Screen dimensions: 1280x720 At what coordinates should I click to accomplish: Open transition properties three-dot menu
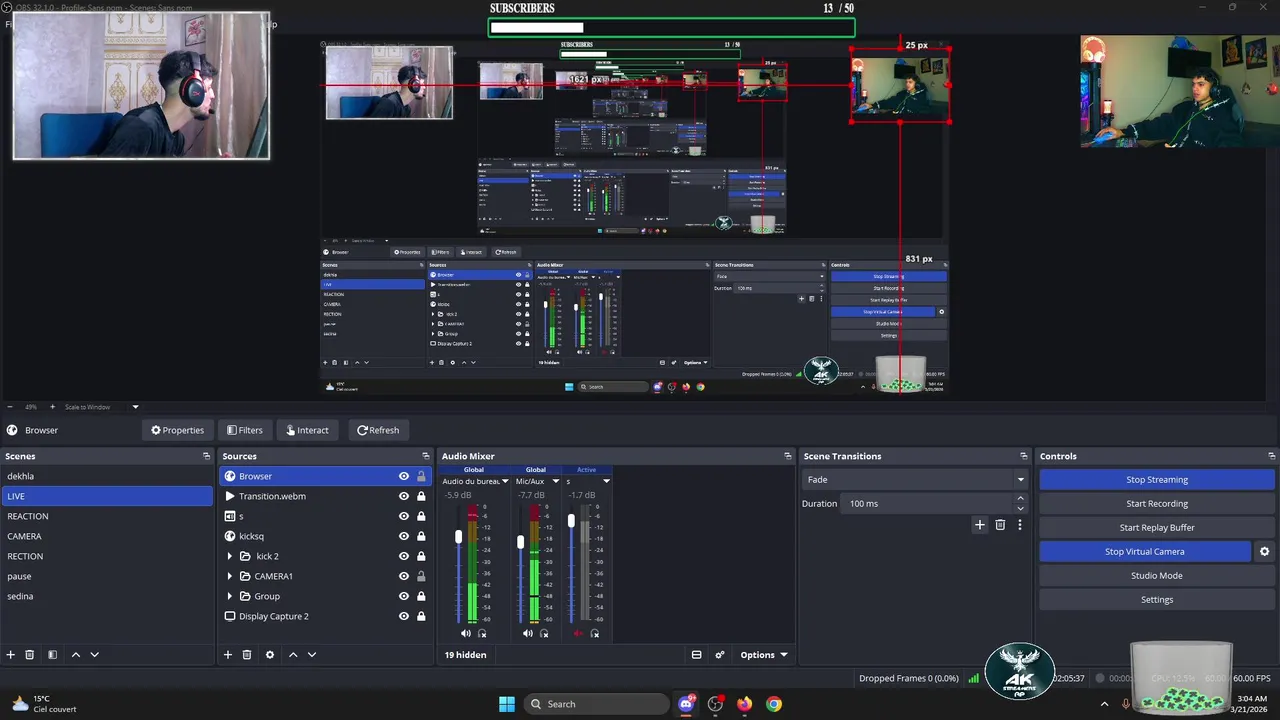click(1020, 524)
